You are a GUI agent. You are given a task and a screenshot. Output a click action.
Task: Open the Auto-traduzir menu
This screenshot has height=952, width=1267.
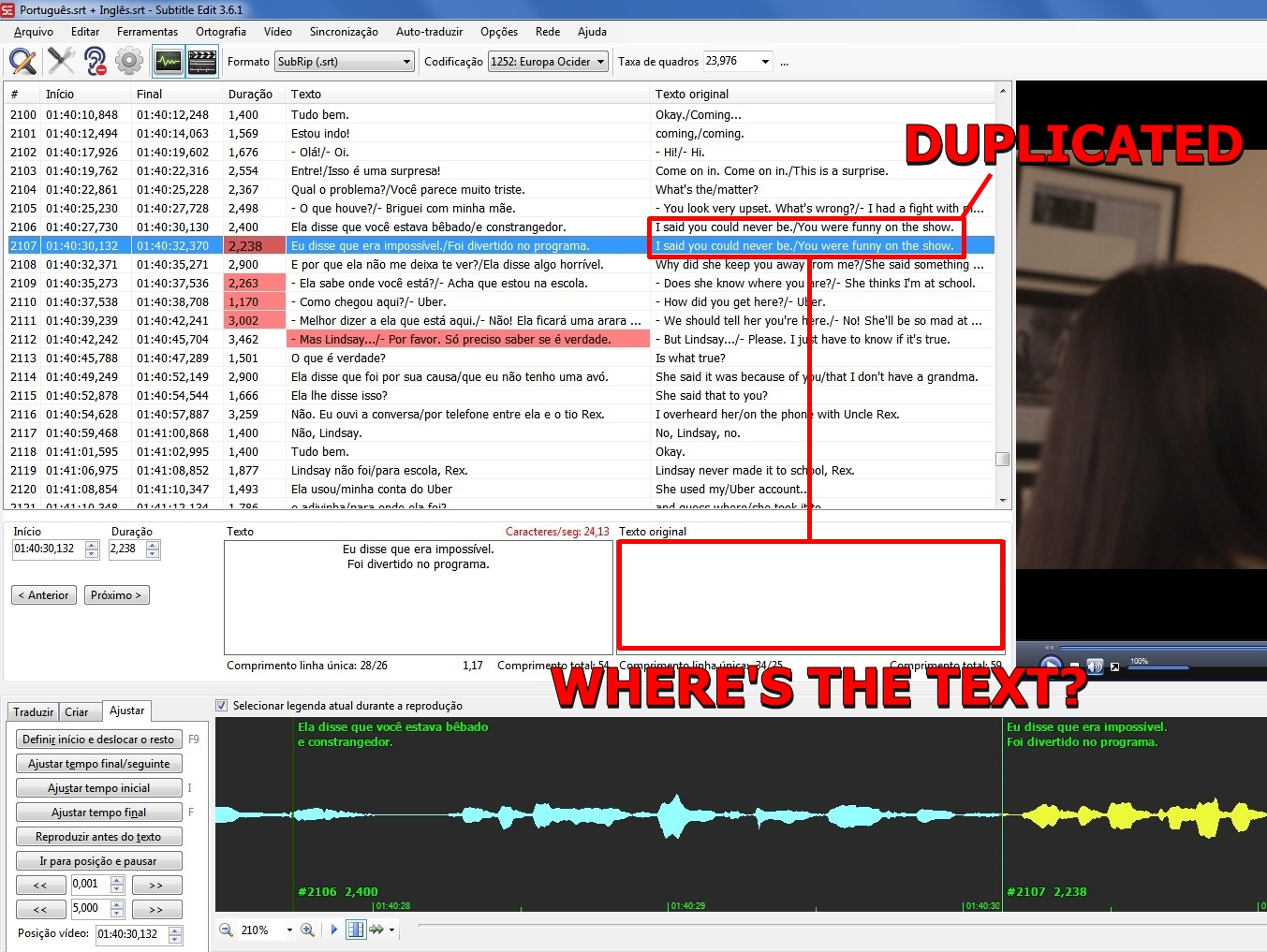pos(429,31)
